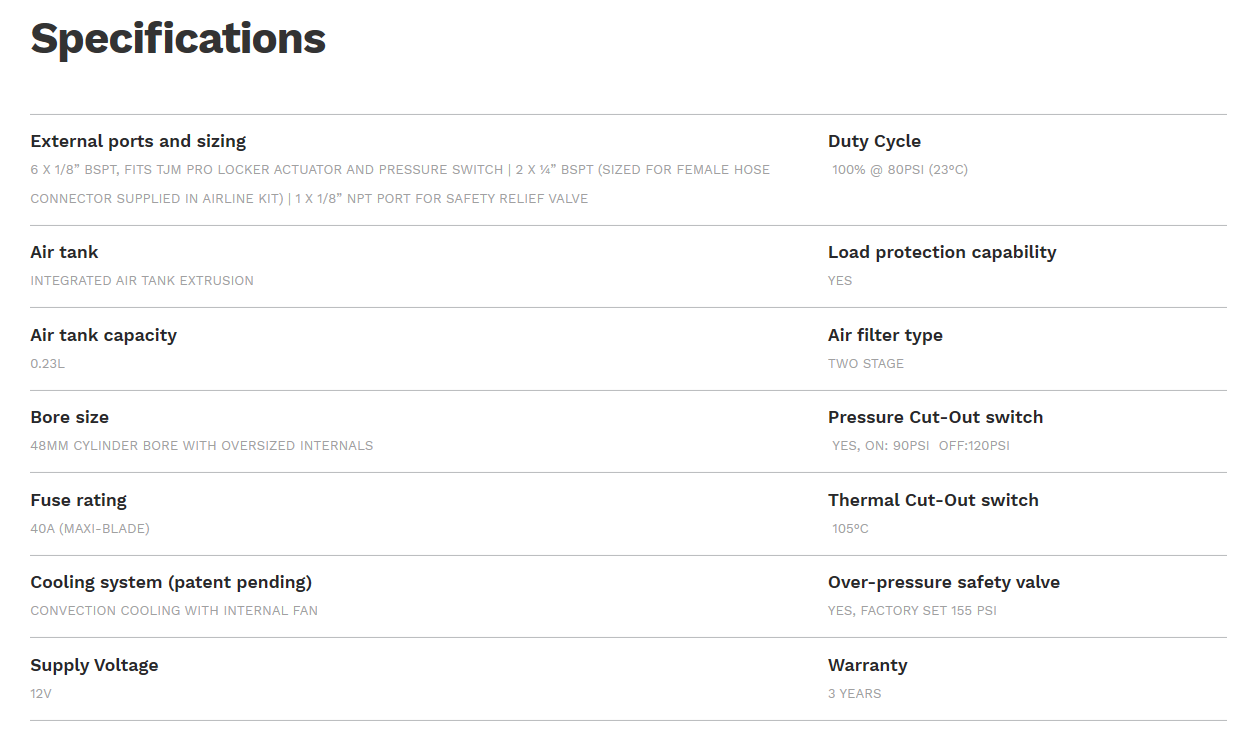Click the Supply Voltage label
Screen dimensions: 1257x743
click(x=94, y=665)
